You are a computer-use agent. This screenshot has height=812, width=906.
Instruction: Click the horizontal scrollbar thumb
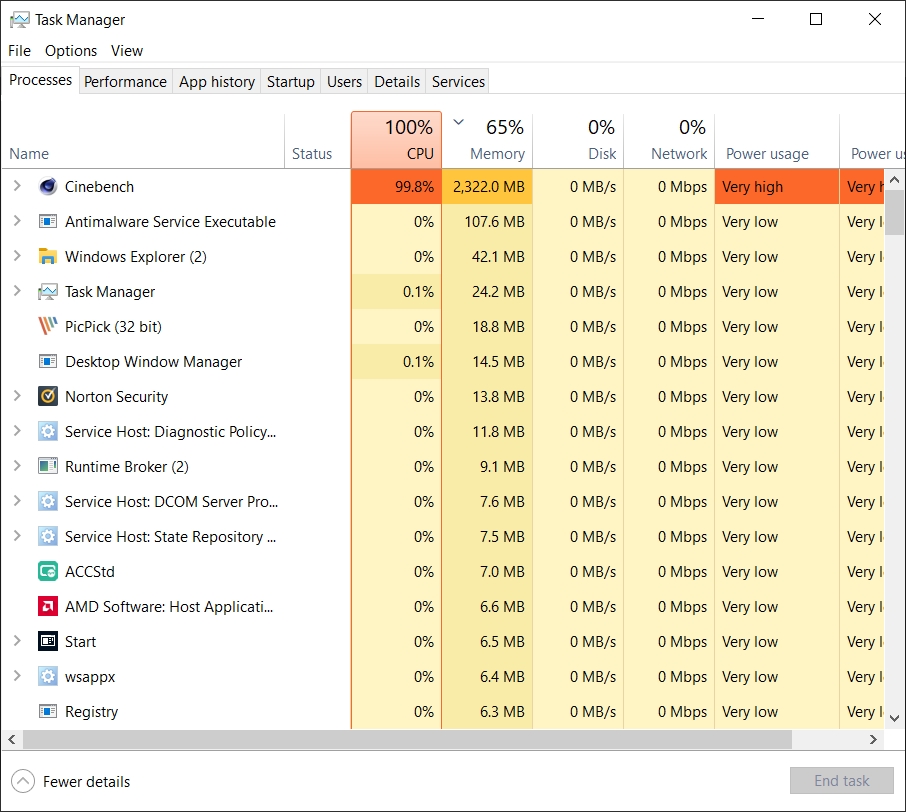(407, 739)
